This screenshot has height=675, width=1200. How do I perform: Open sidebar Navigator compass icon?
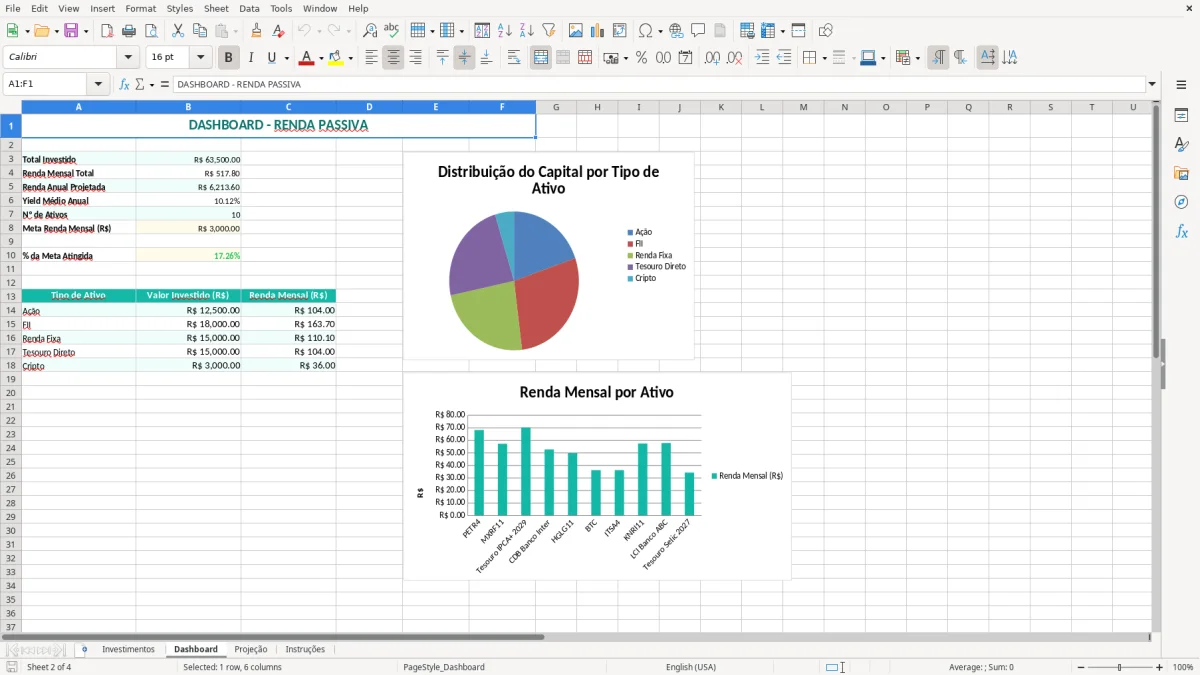pyautogui.click(x=1181, y=202)
